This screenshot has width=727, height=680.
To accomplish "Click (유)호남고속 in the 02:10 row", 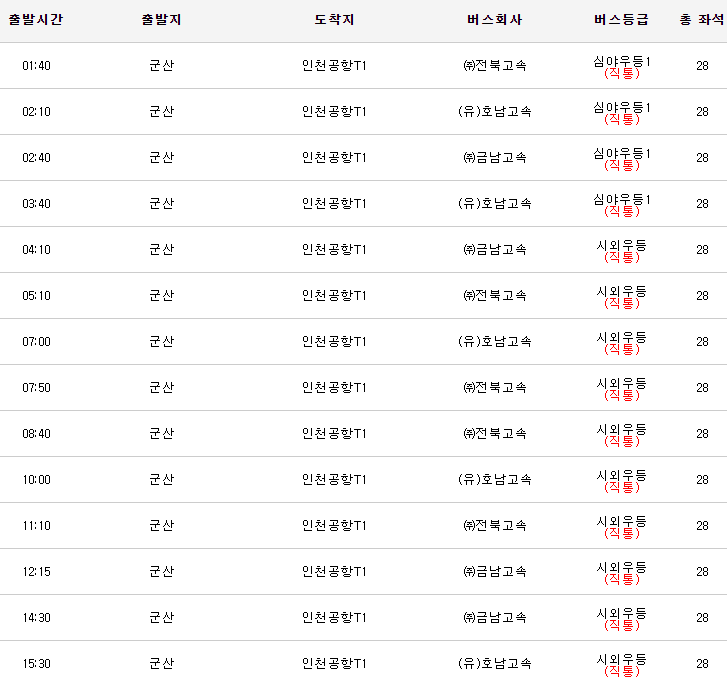I will (495, 111).
